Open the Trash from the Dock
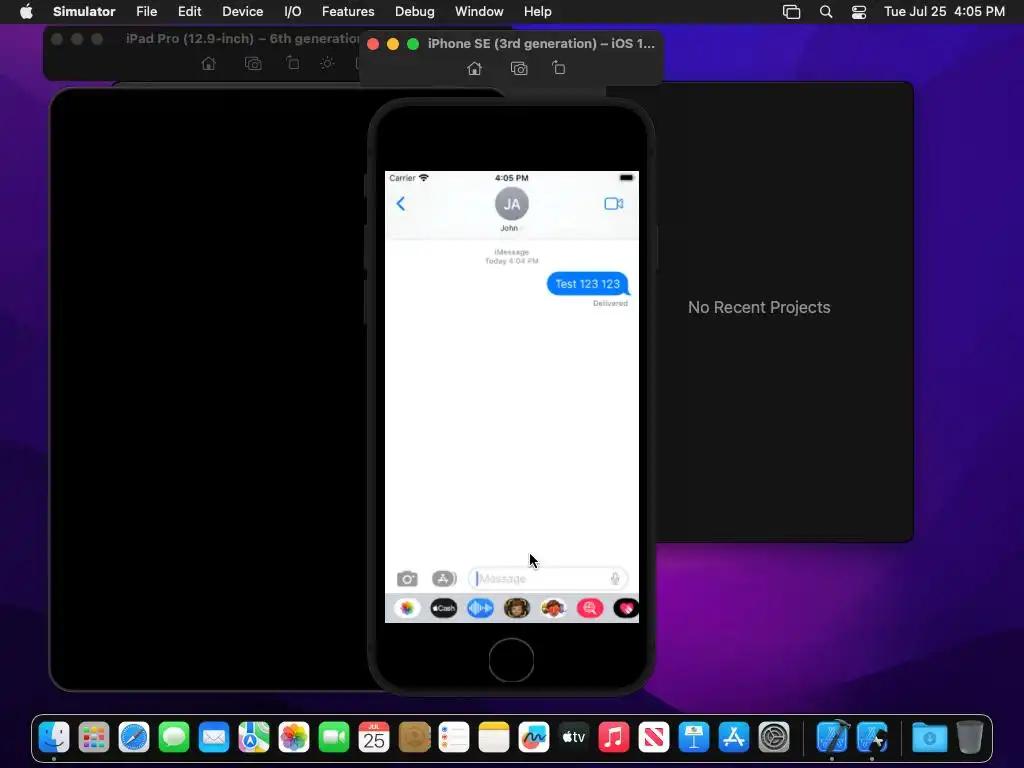The image size is (1024, 768). click(x=970, y=738)
